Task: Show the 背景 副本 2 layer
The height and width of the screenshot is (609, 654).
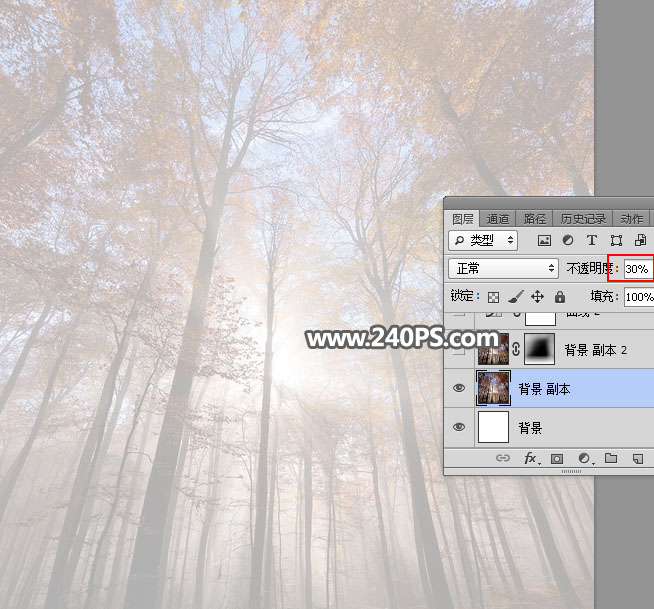Action: pyautogui.click(x=459, y=349)
